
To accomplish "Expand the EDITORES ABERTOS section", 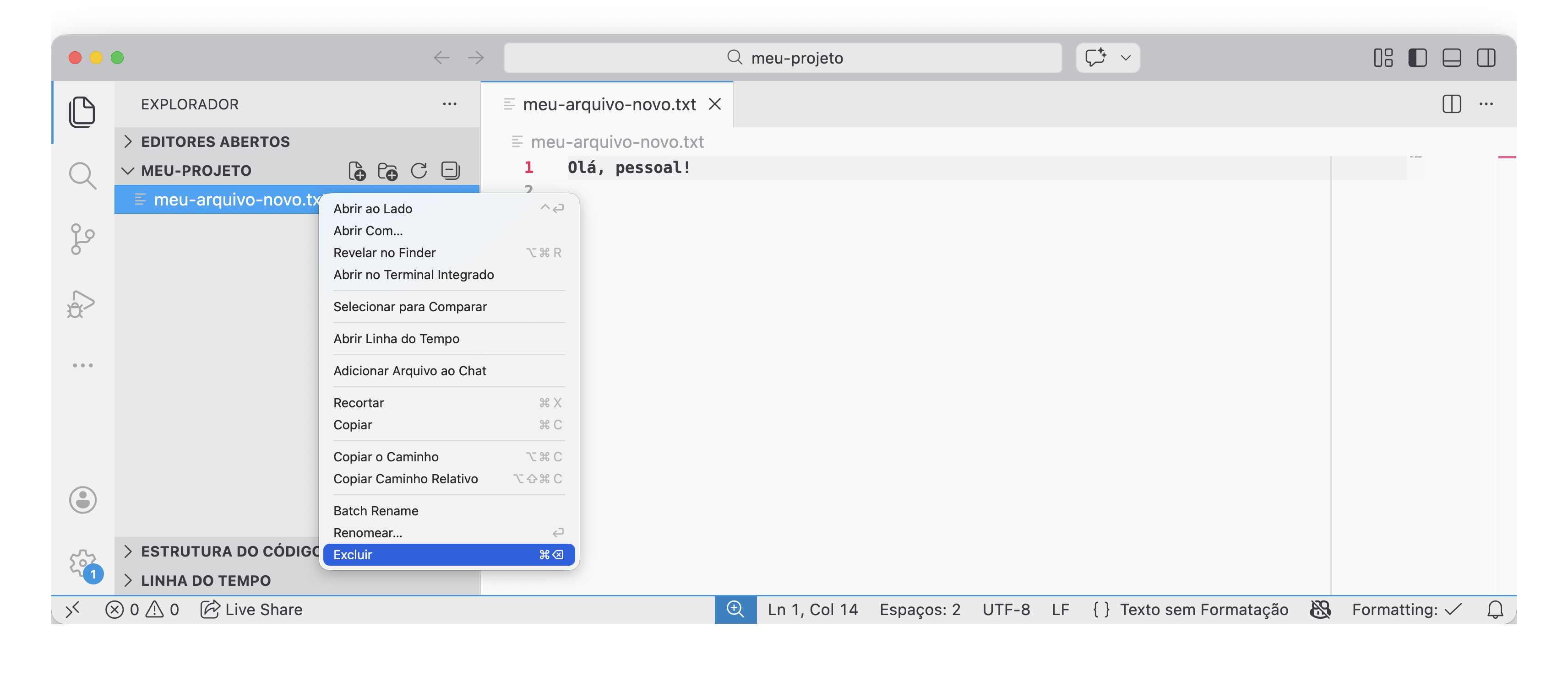I will pos(215,142).
